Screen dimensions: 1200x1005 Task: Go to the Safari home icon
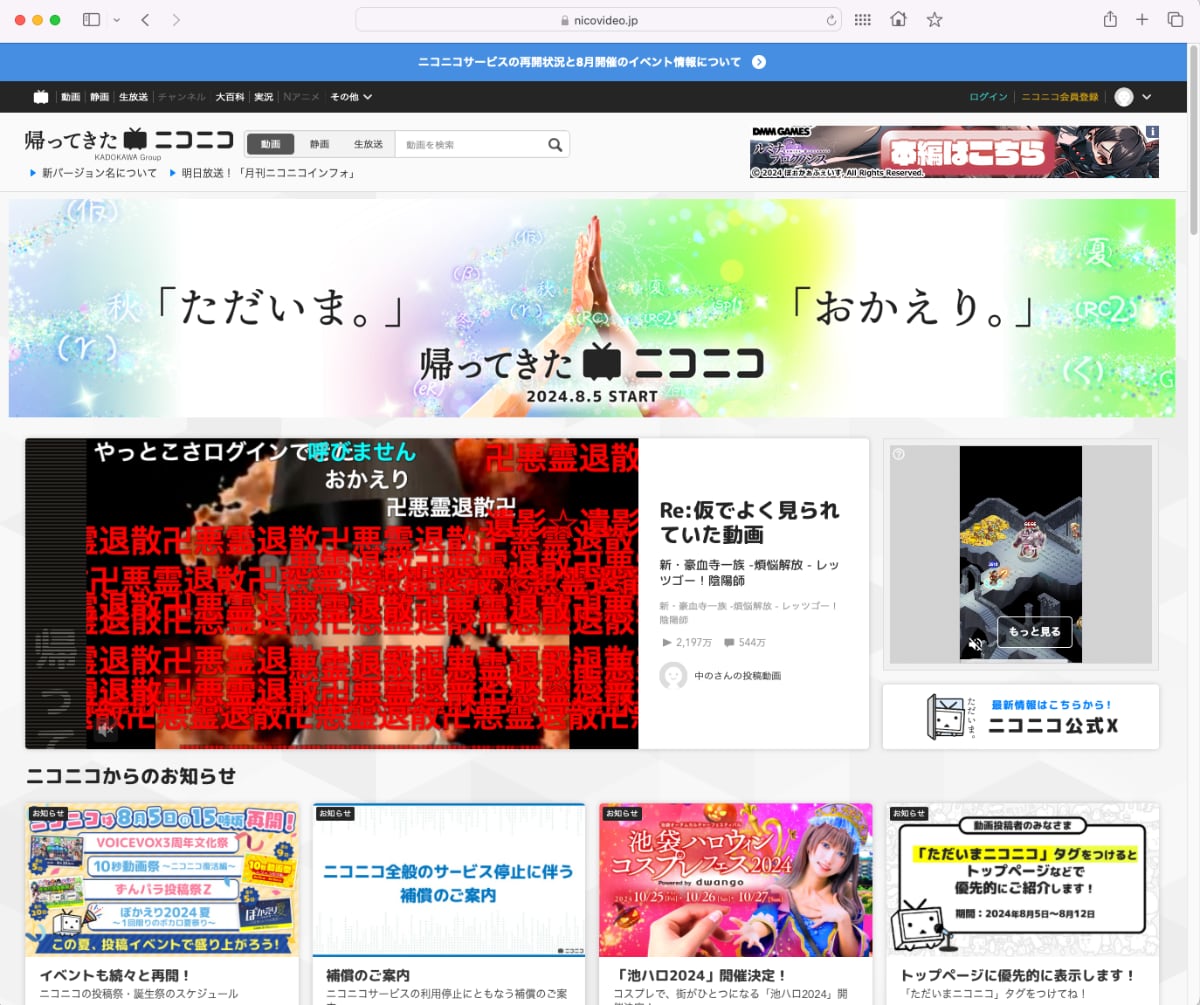(898, 20)
